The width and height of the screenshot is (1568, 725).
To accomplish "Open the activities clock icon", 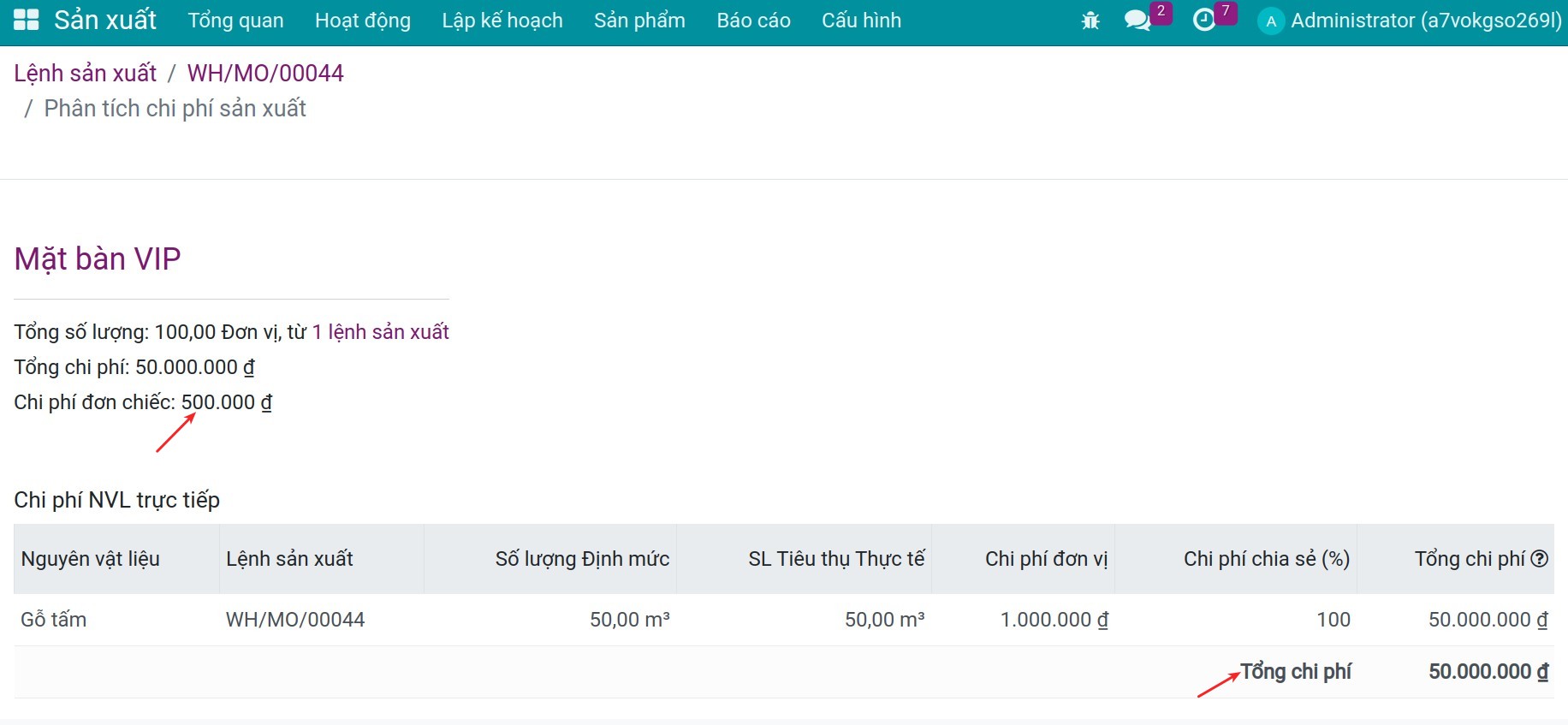I will pyautogui.click(x=1204, y=21).
